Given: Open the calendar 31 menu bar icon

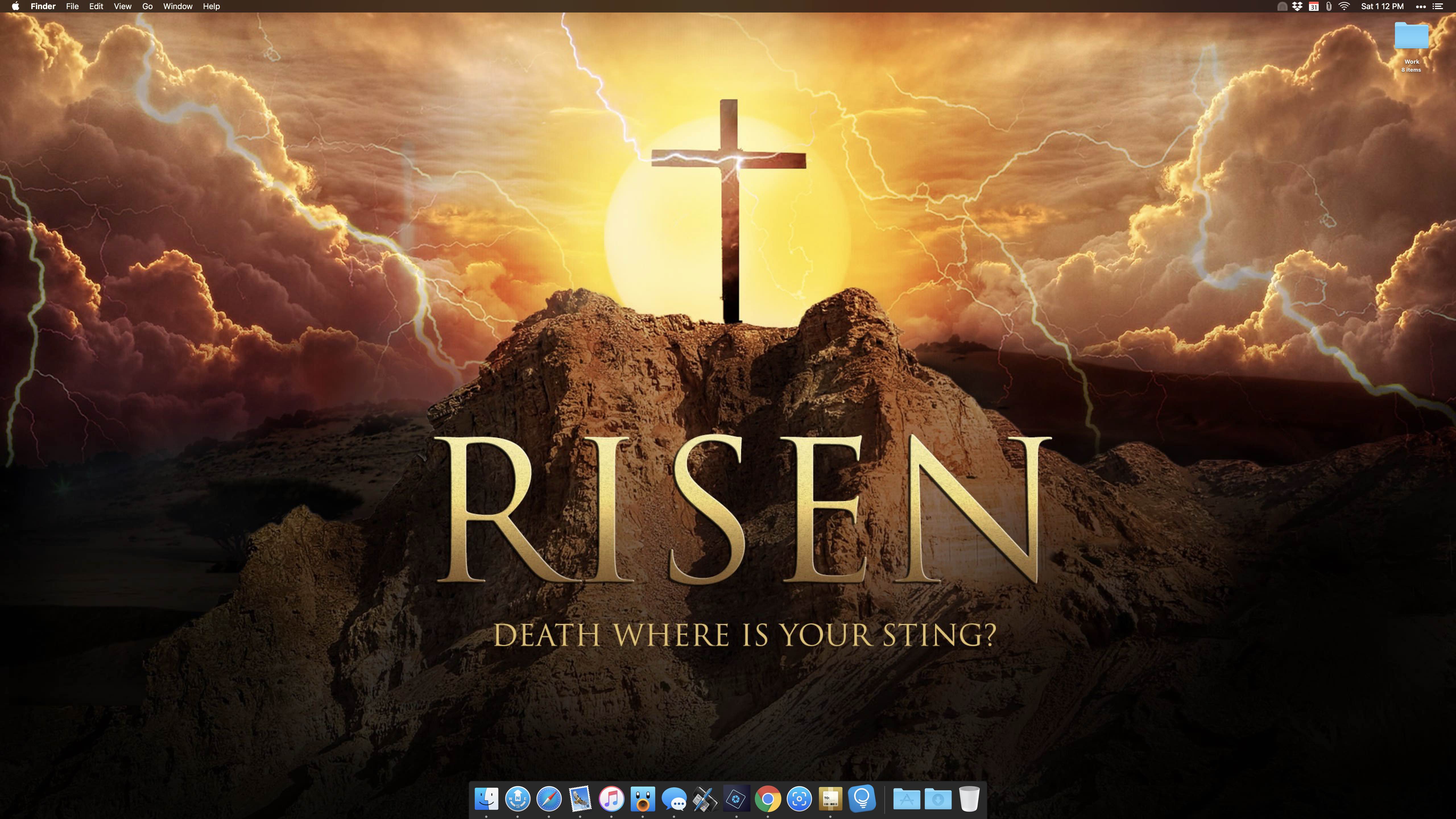Looking at the screenshot, I should click(x=1314, y=6).
